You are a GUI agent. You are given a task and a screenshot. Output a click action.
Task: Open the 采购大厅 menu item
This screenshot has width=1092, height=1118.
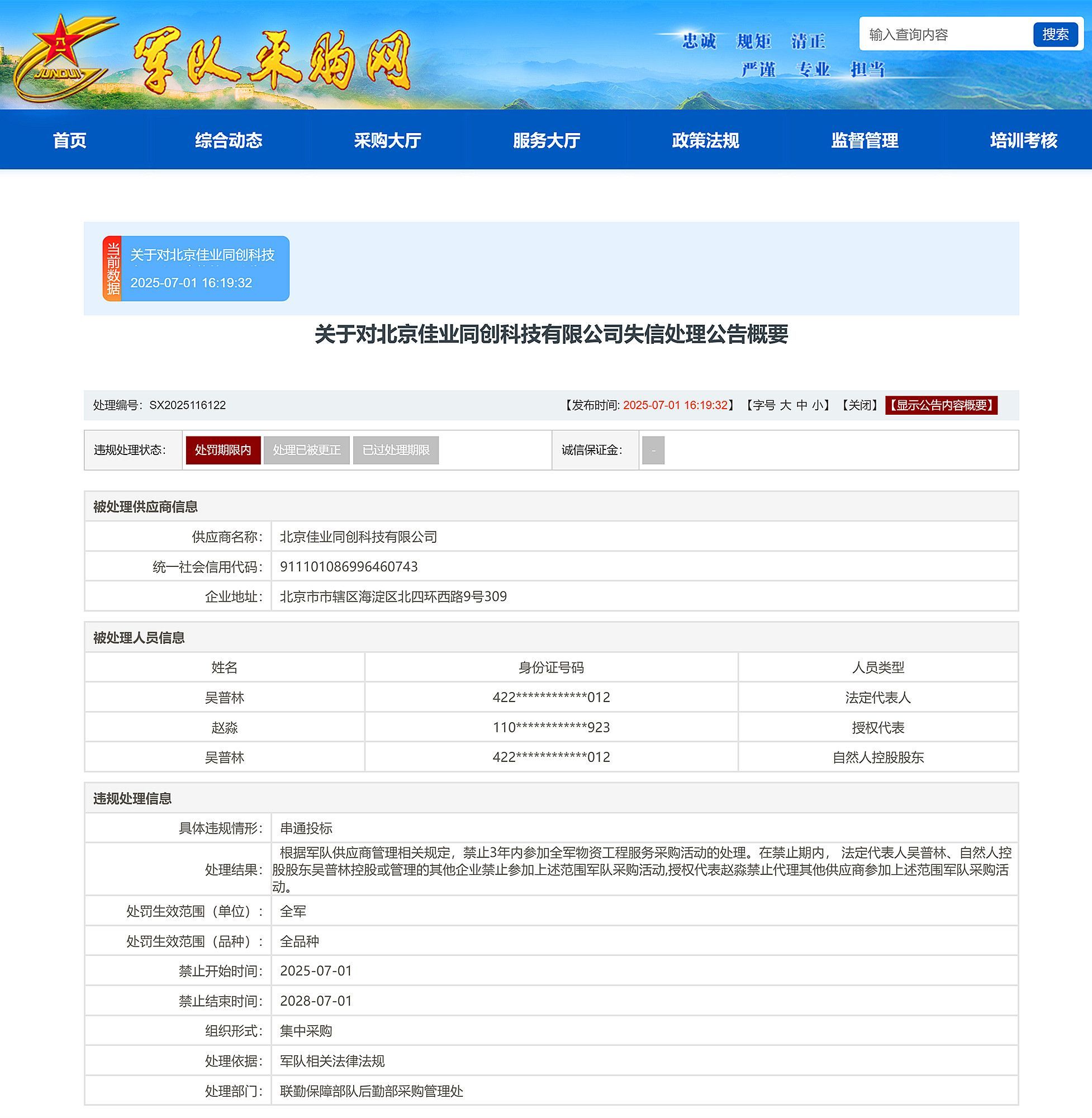[x=388, y=140]
